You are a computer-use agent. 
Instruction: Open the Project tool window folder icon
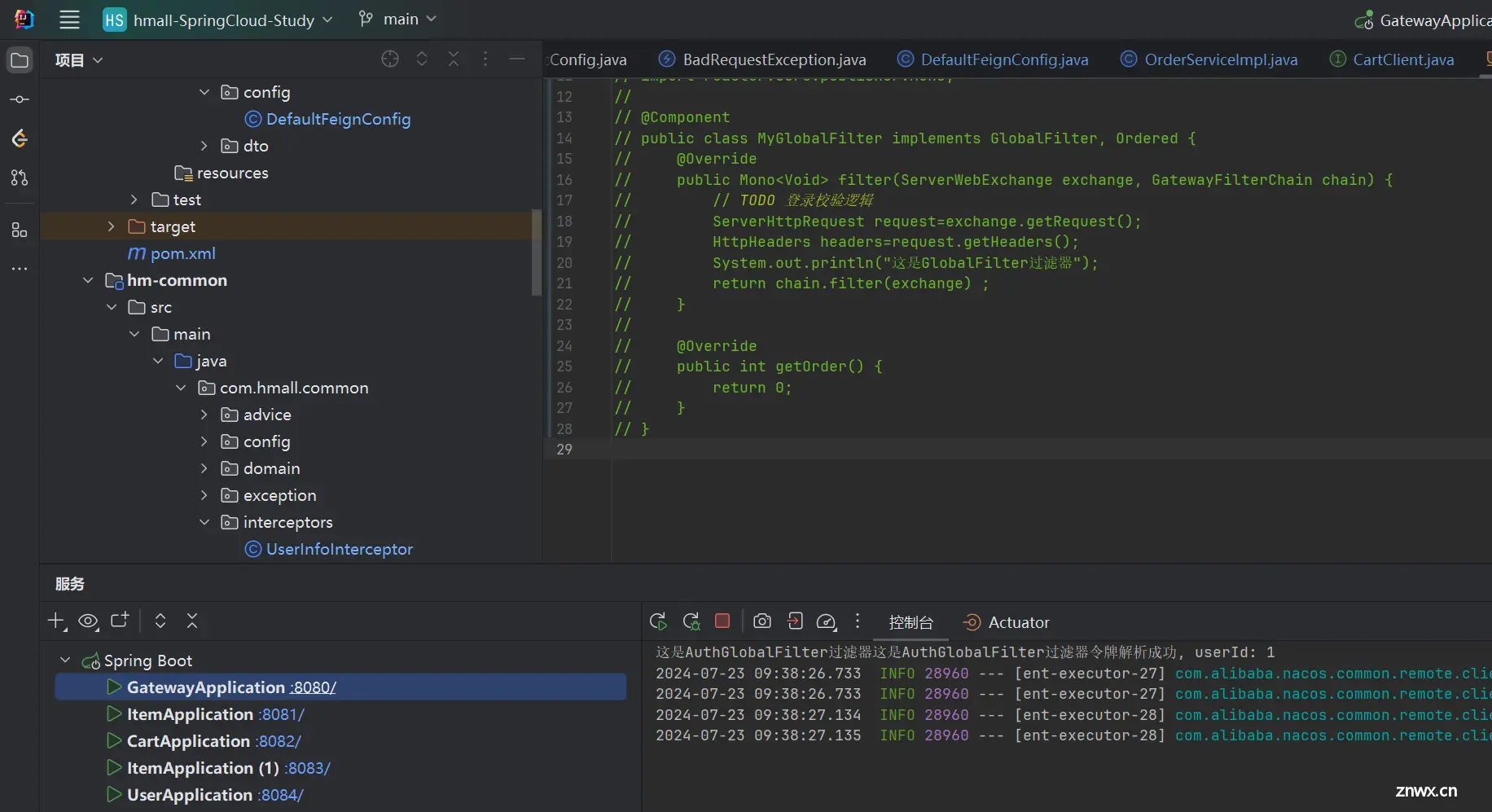[x=20, y=60]
